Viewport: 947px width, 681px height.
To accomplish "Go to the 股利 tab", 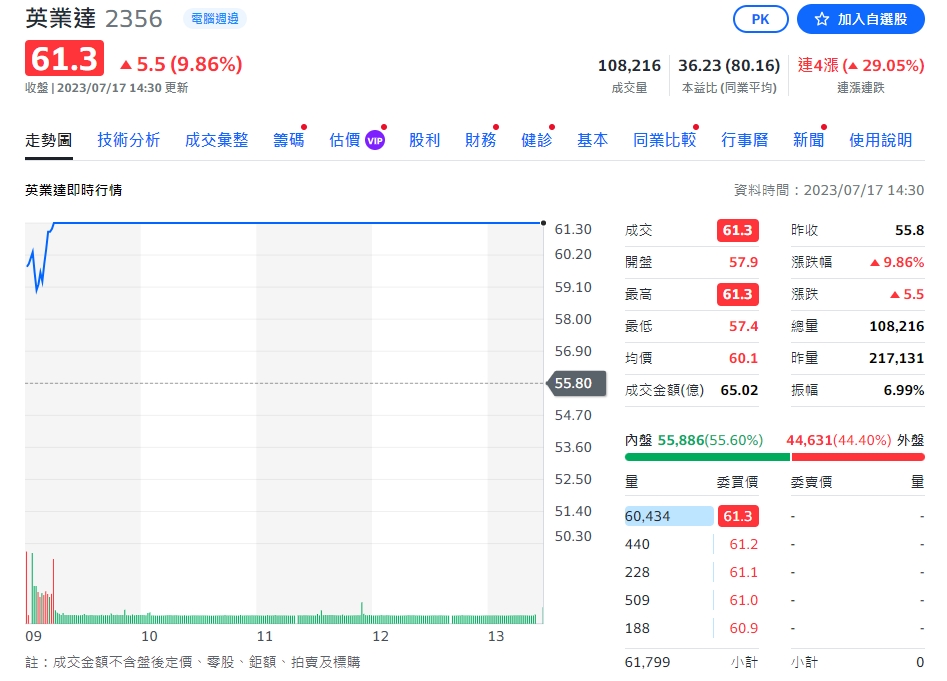I will (x=424, y=140).
